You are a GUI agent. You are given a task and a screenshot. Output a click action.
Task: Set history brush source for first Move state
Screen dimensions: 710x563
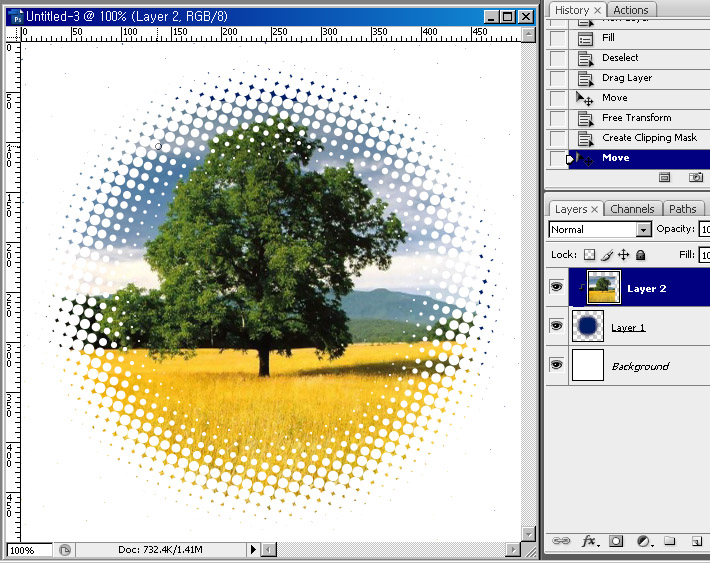(x=558, y=98)
